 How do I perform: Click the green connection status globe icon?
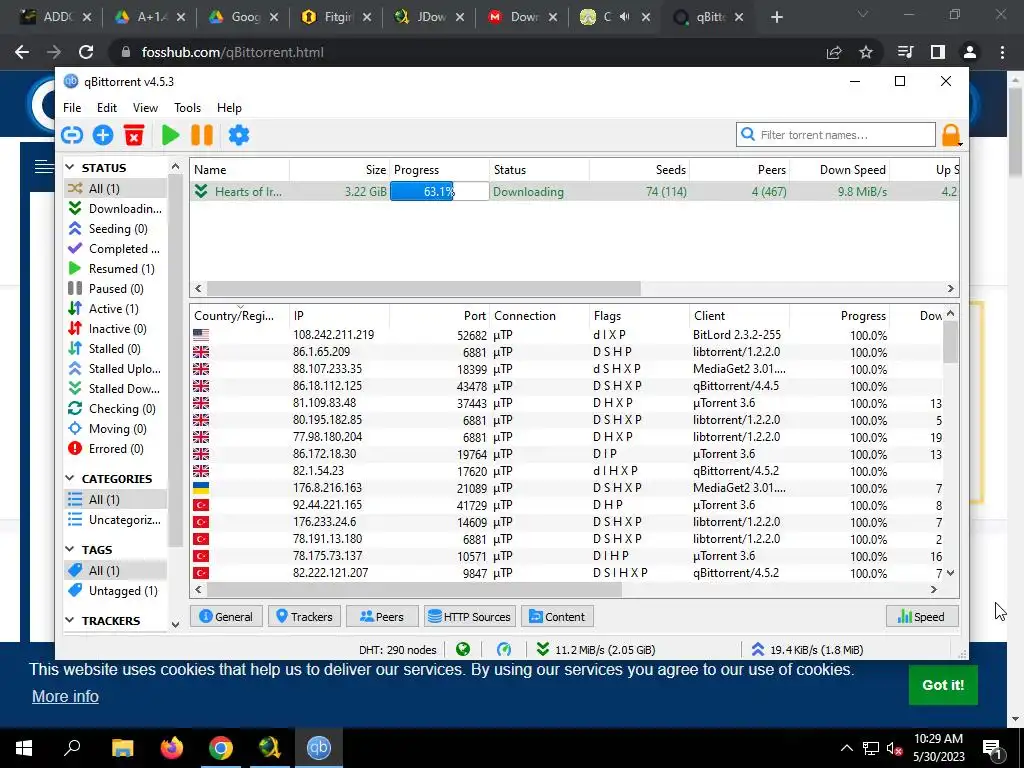(463, 649)
